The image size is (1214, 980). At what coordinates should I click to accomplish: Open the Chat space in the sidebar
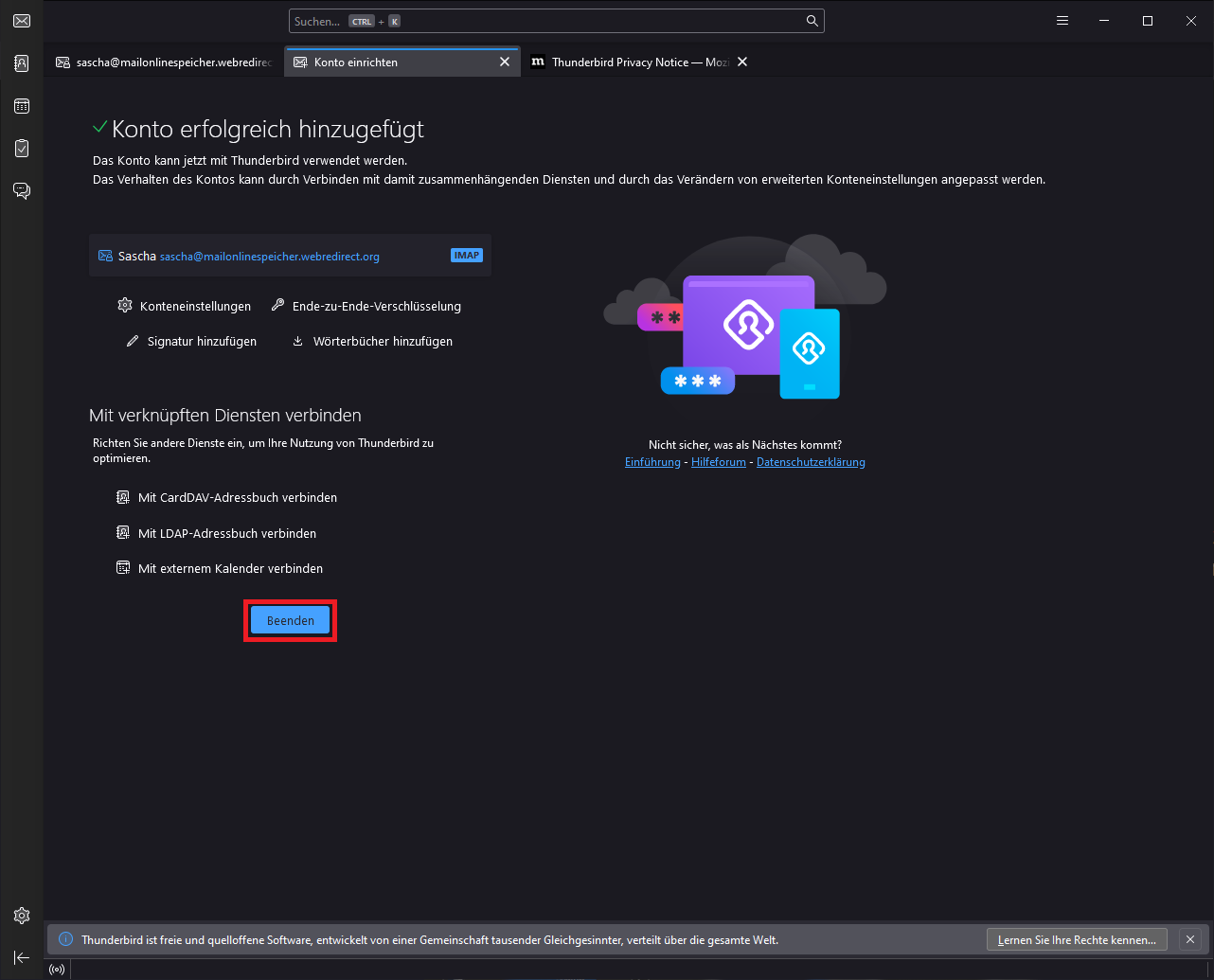coord(21,191)
